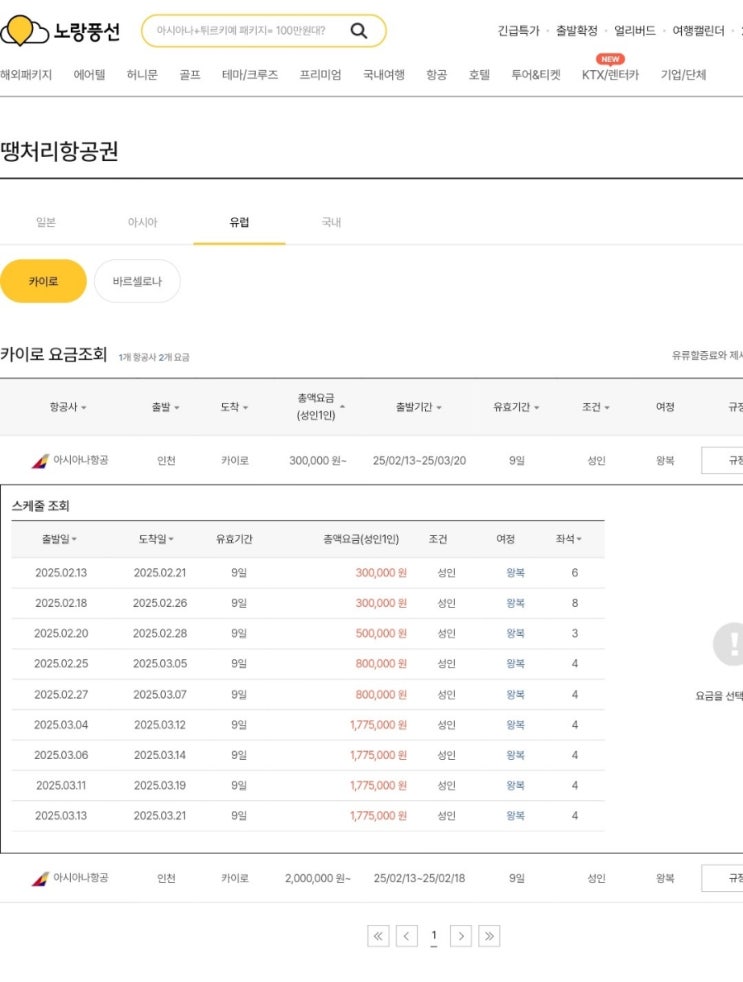Click the 카이로 요금조회 heading
Screen dimensions: 743x982
tap(54, 354)
